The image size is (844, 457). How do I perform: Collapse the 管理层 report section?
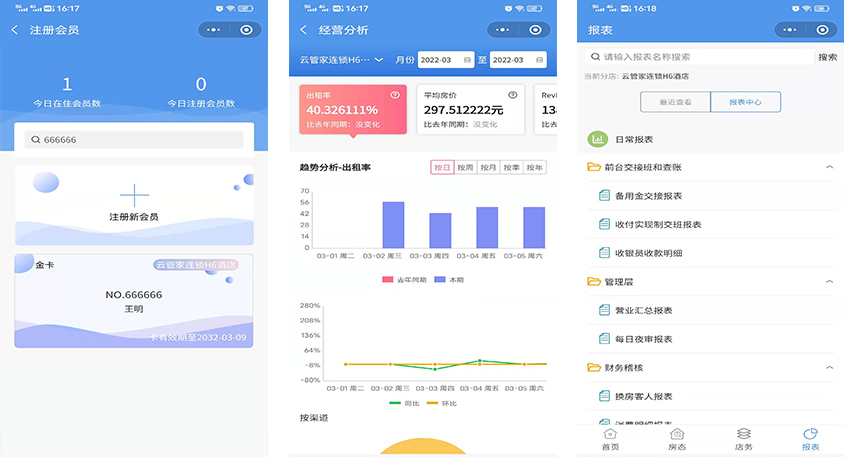tap(829, 283)
